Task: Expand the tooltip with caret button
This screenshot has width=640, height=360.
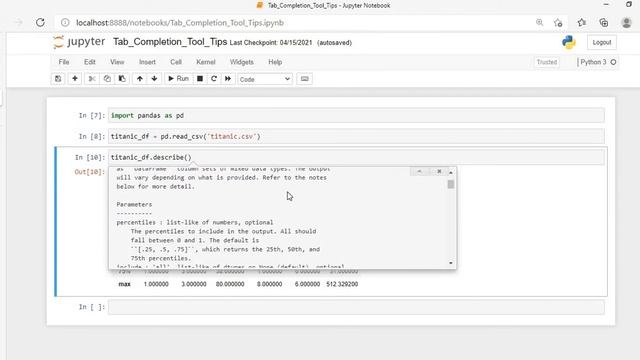Action: 419,171
